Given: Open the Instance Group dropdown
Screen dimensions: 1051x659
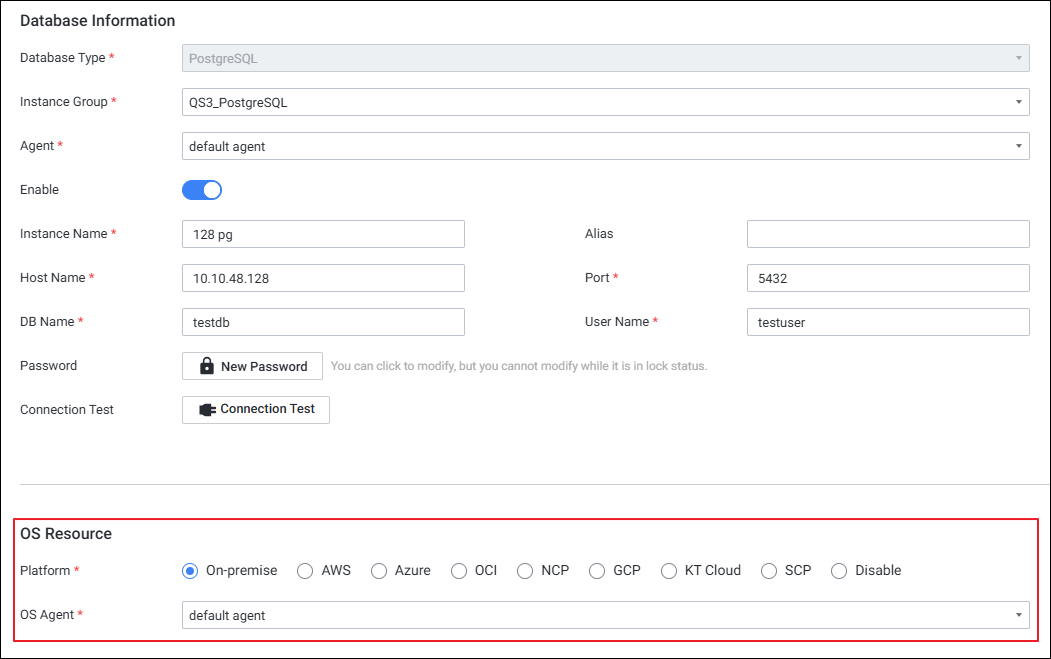Looking at the screenshot, I should click(605, 102).
